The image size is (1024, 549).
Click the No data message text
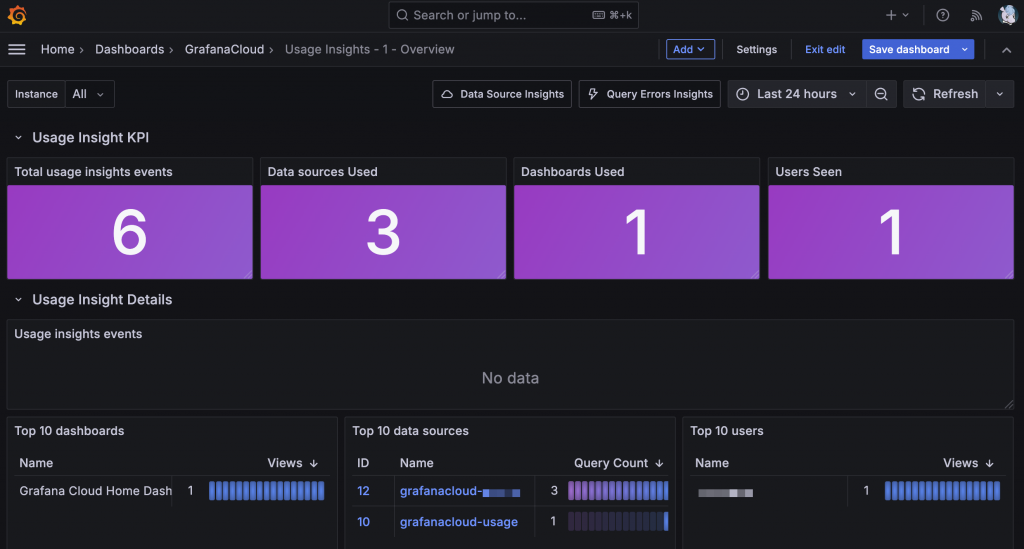tap(510, 378)
